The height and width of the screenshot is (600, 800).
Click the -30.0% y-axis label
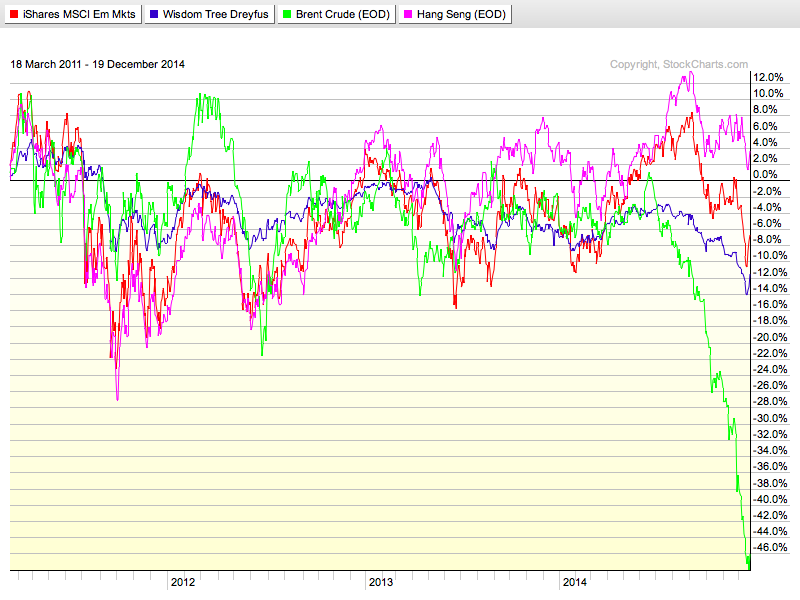coord(770,418)
